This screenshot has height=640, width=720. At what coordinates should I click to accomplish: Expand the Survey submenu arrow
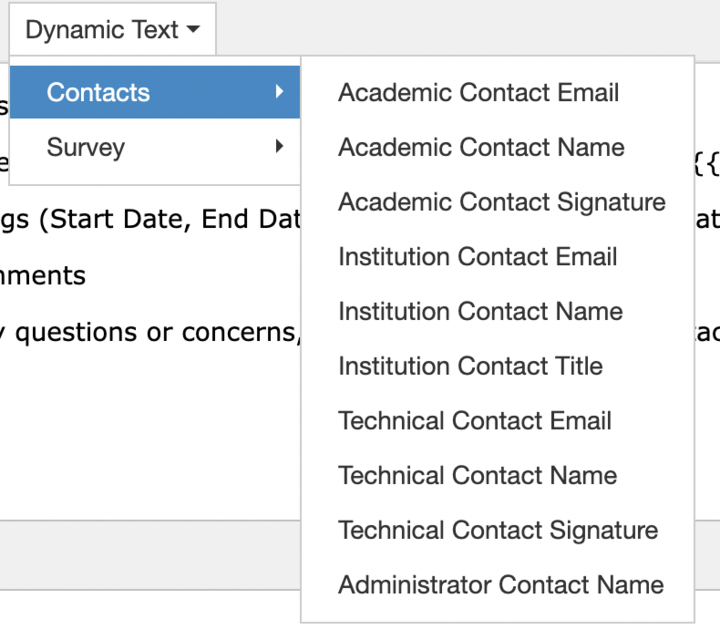(279, 147)
